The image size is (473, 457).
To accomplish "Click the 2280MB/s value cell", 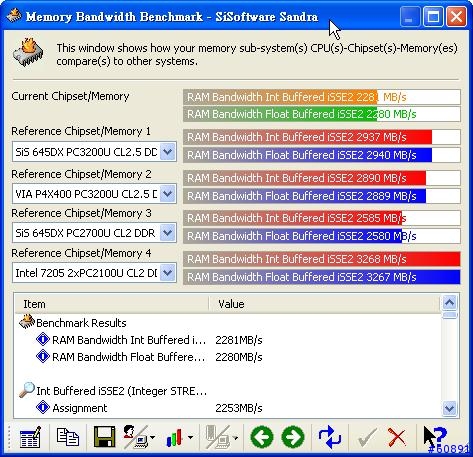I will (x=239, y=357).
